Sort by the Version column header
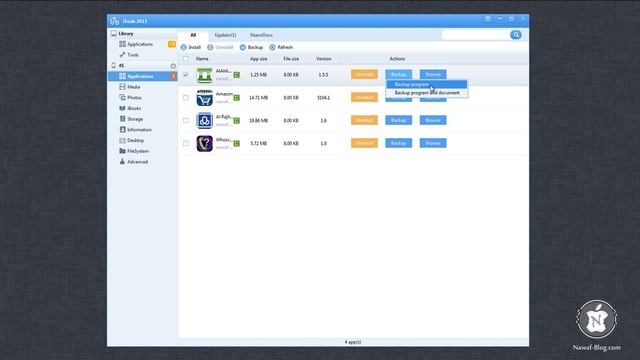Screen dimensions: 640x360 324,59
